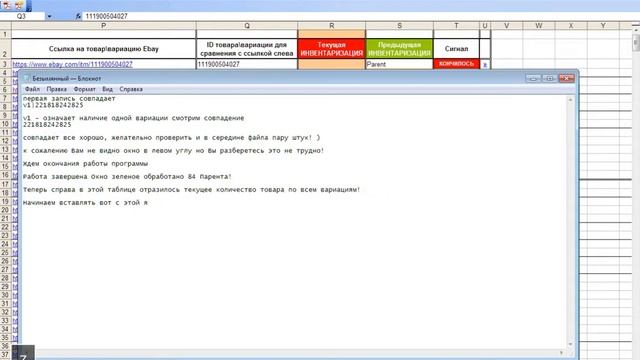Click the second Excel toolbar icon with yellow accent
This screenshot has height=360, width=640.
[x=19, y=5]
